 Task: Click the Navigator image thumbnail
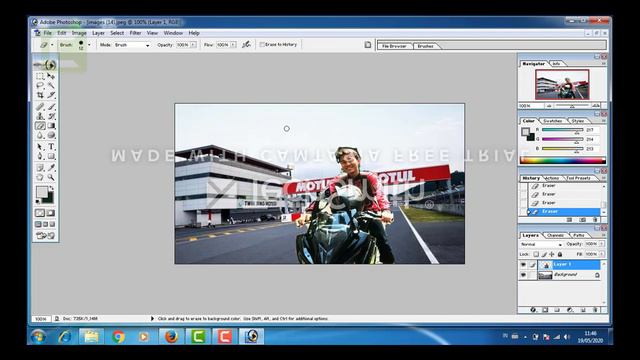(x=562, y=84)
